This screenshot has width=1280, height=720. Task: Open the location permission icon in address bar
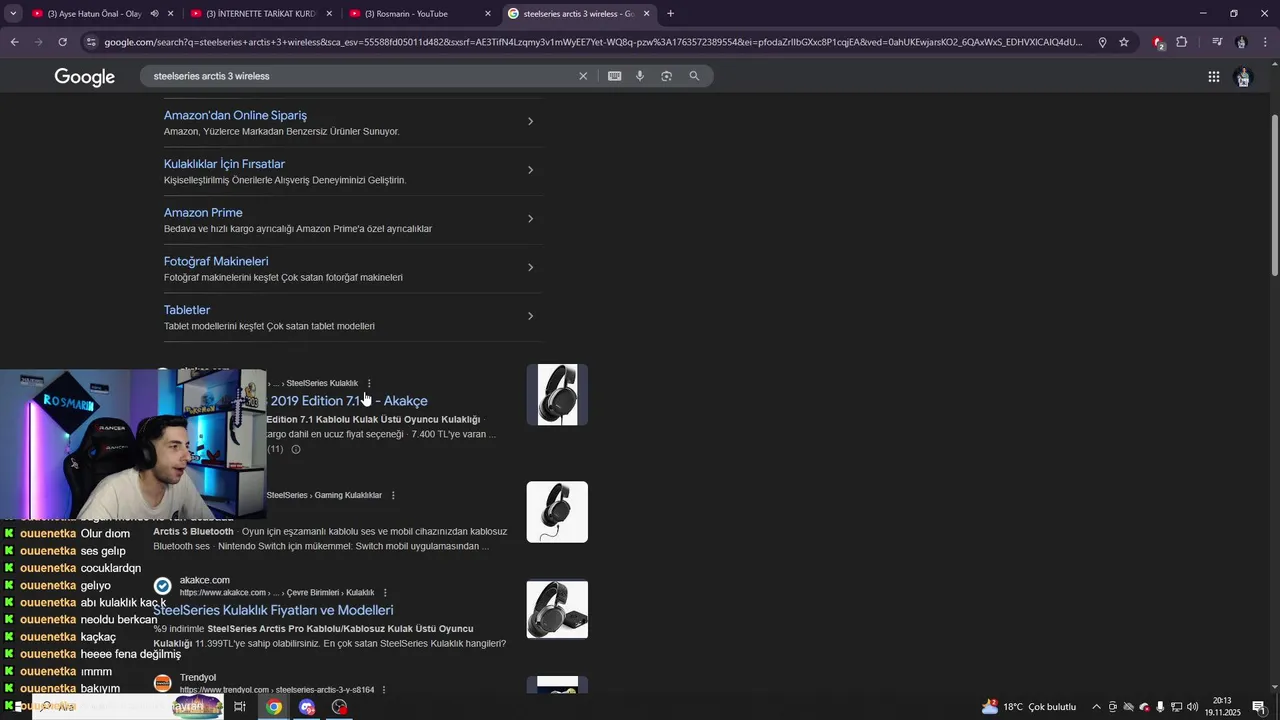pyautogui.click(x=1102, y=42)
